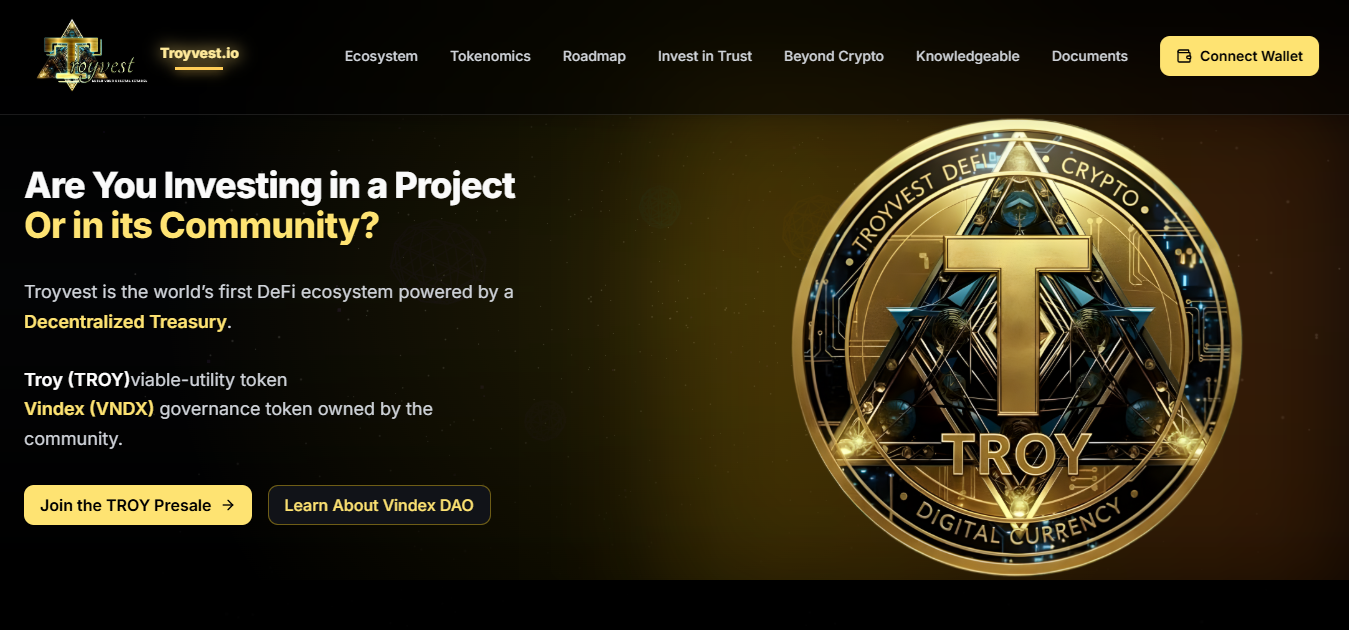
Task: Click the Connect Wallet button
Action: 1239,56
